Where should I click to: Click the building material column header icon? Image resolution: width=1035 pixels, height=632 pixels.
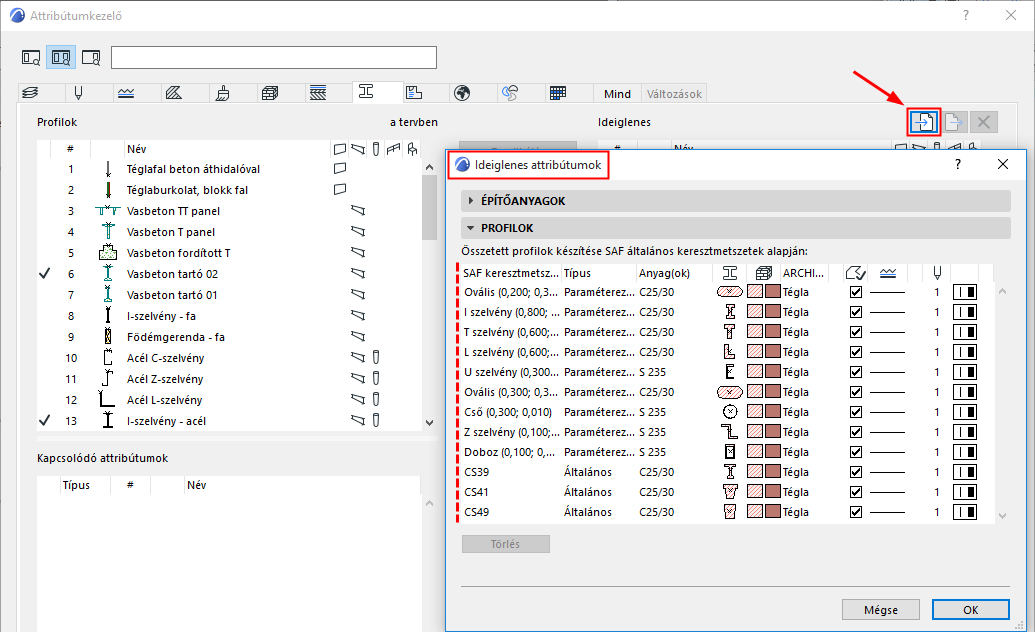click(x=764, y=273)
